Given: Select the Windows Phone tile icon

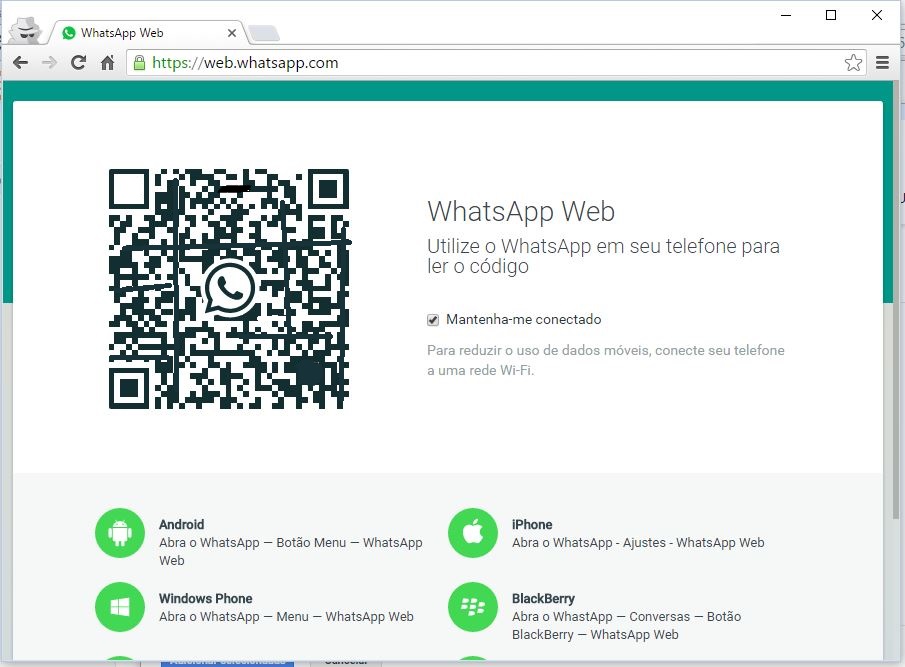Looking at the screenshot, I should point(120,607).
